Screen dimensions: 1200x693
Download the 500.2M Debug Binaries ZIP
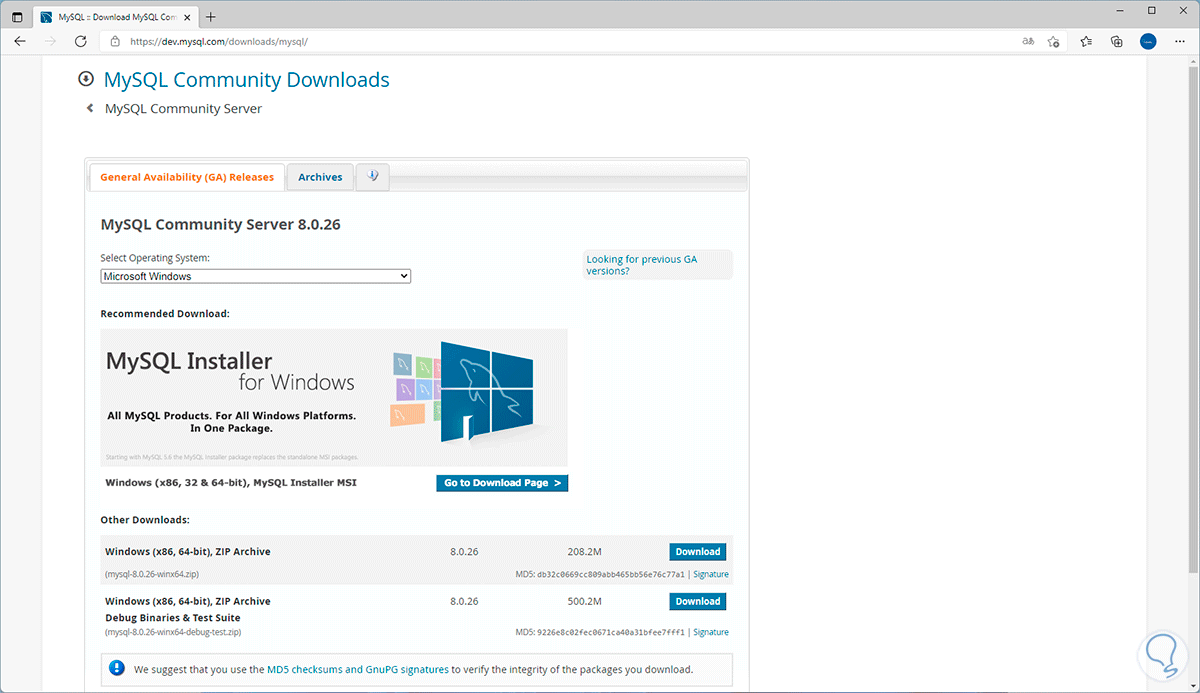click(x=697, y=602)
